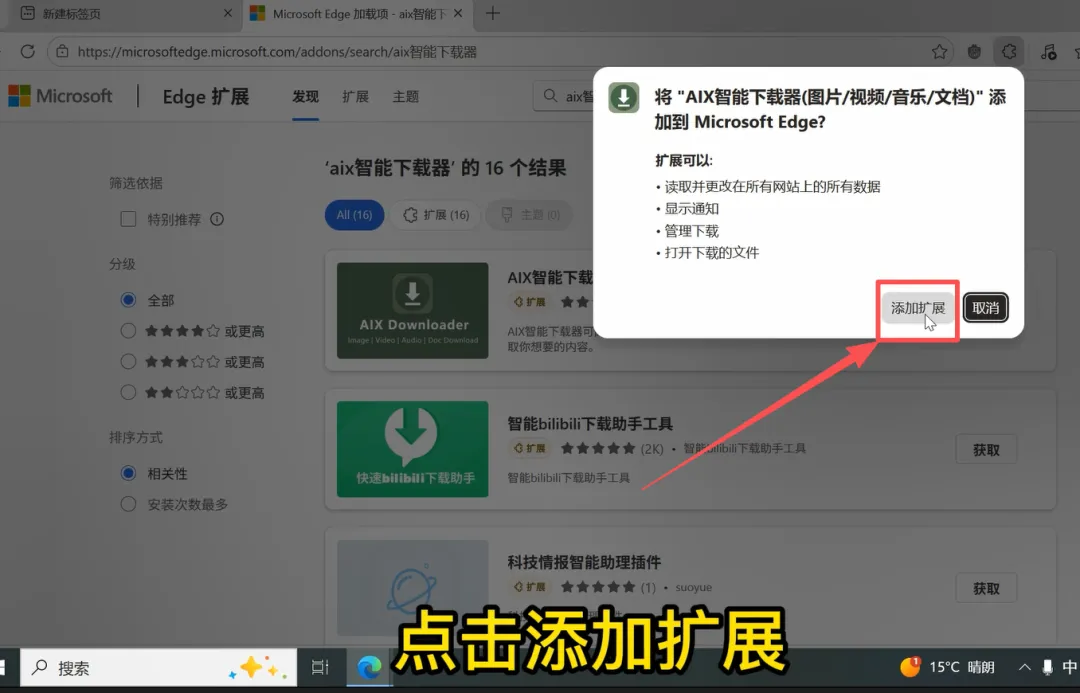
Task: Sort by 相关性 radio button
Action: click(x=128, y=473)
